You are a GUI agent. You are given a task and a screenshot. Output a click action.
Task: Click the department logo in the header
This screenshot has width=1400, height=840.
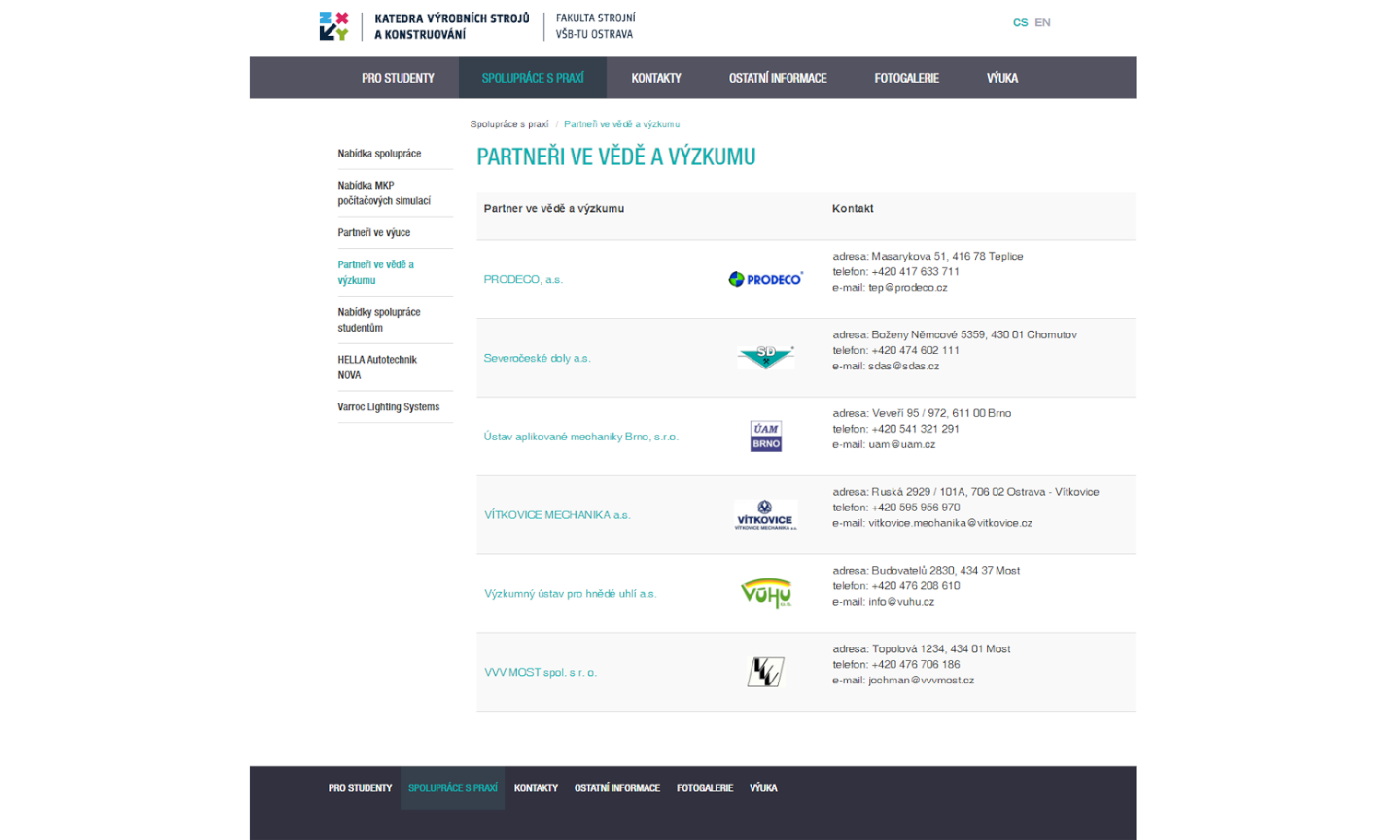[x=333, y=26]
